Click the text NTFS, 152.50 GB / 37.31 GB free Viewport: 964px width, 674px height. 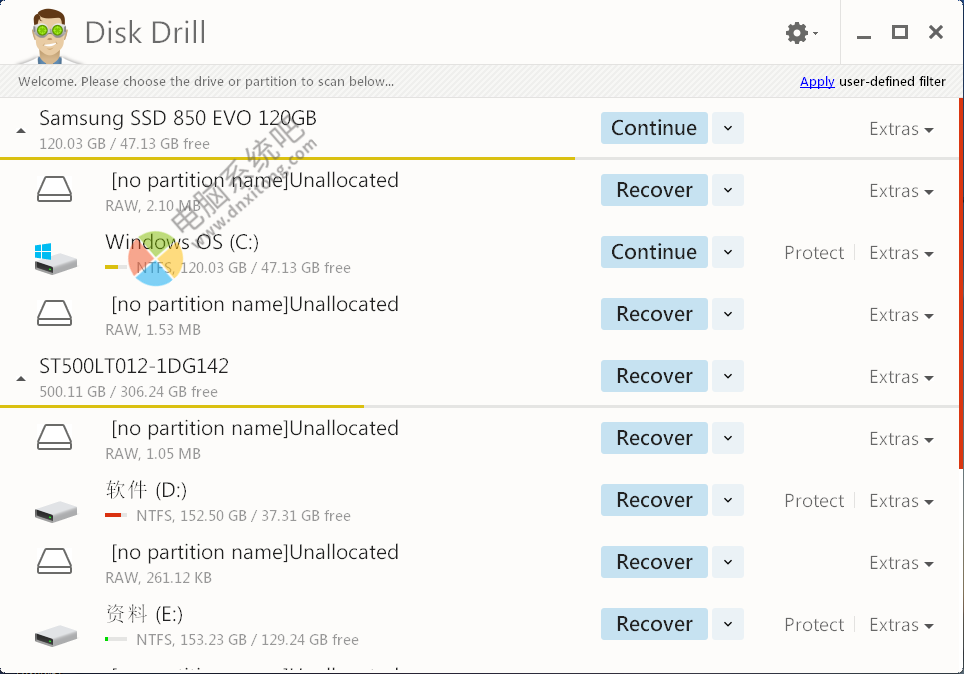point(243,515)
